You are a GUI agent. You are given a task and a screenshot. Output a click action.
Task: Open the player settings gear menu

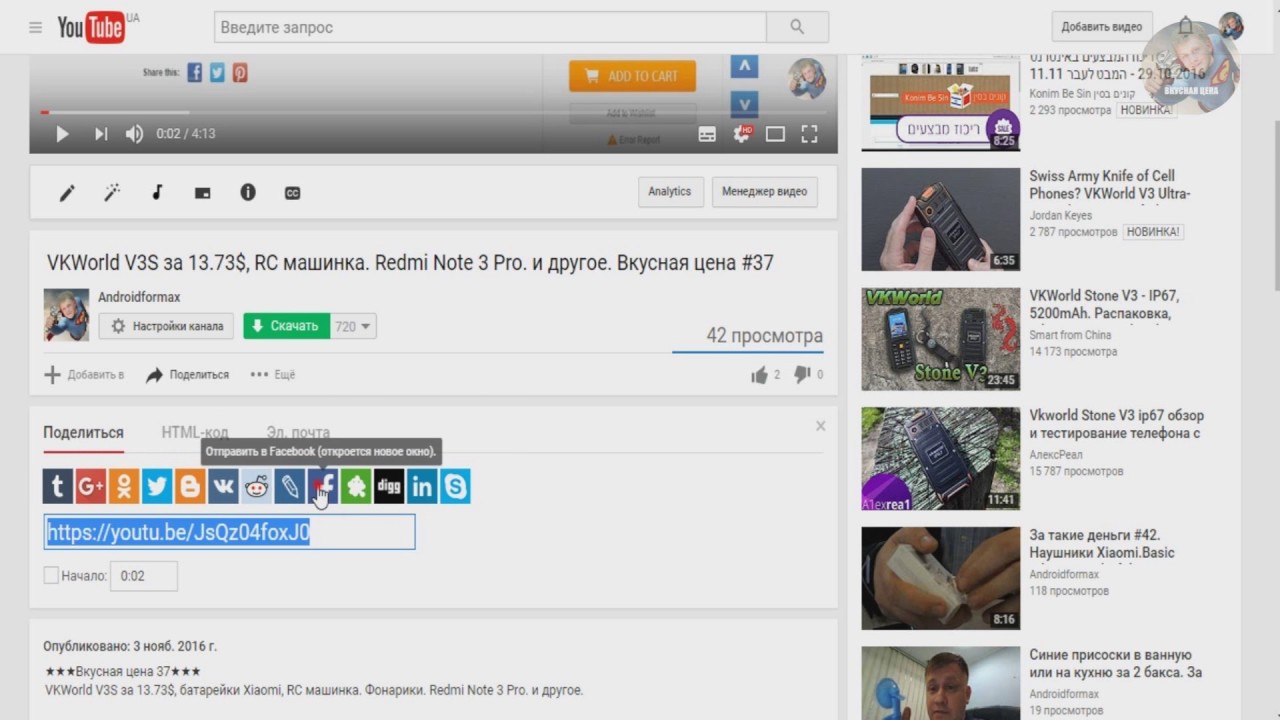(x=741, y=134)
